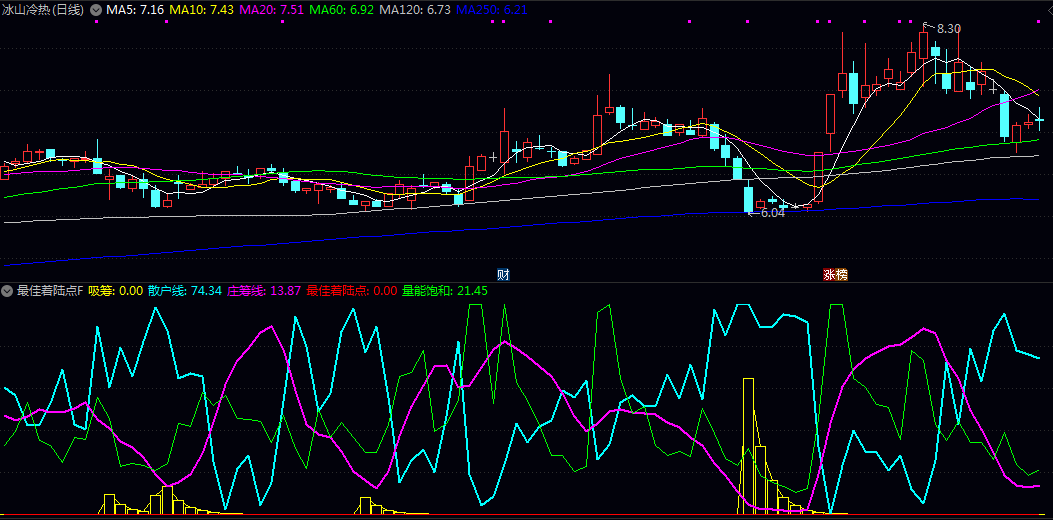Click the 6.04 low price marker
This screenshot has width=1053, height=520.
pyautogui.click(x=771, y=213)
